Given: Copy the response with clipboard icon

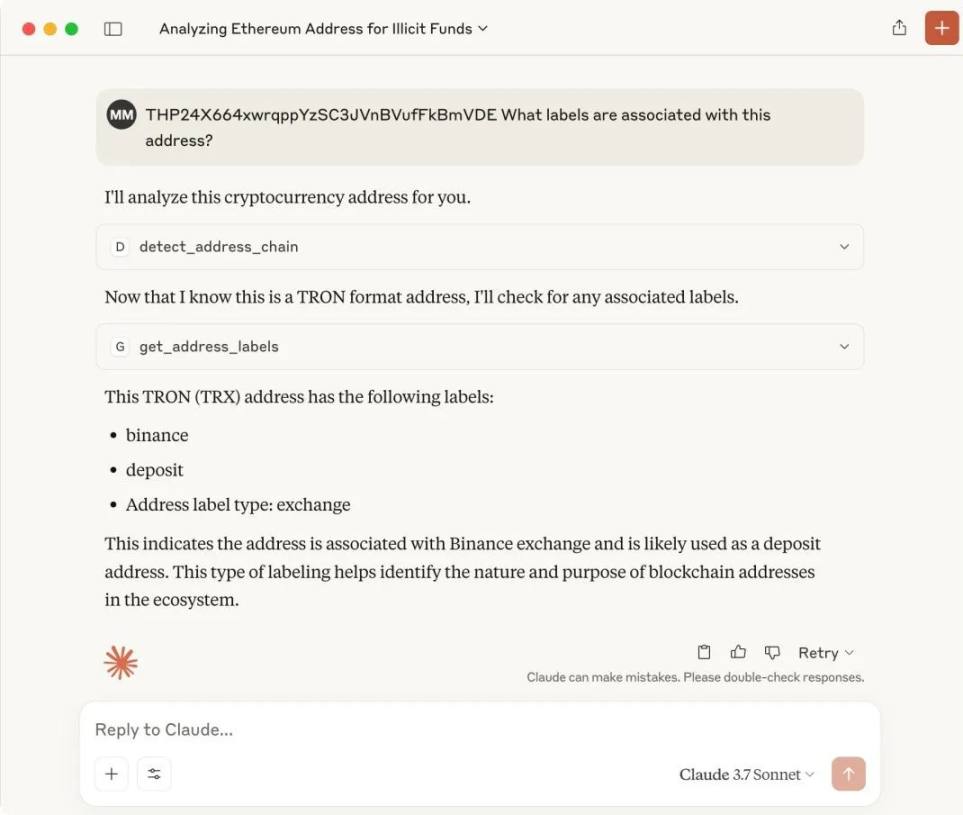Looking at the screenshot, I should (704, 652).
